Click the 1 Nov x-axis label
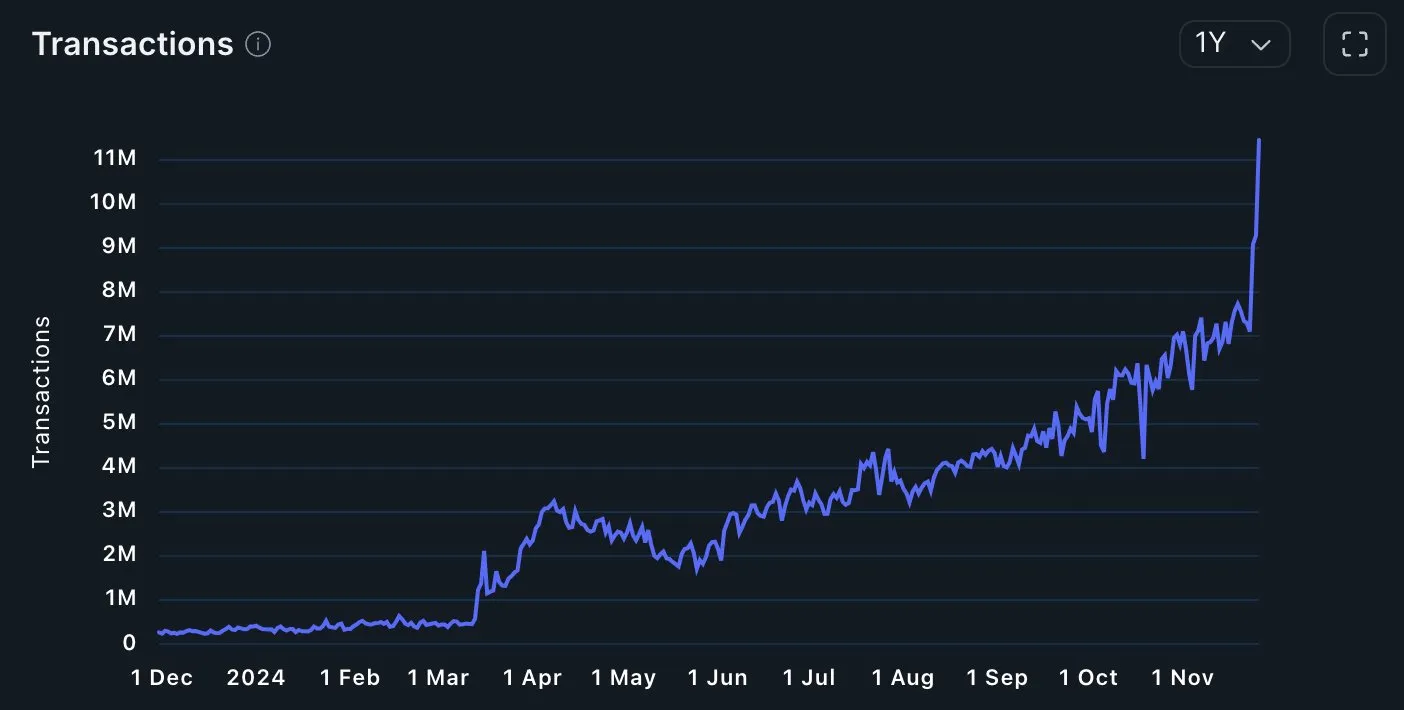 coord(1183,678)
